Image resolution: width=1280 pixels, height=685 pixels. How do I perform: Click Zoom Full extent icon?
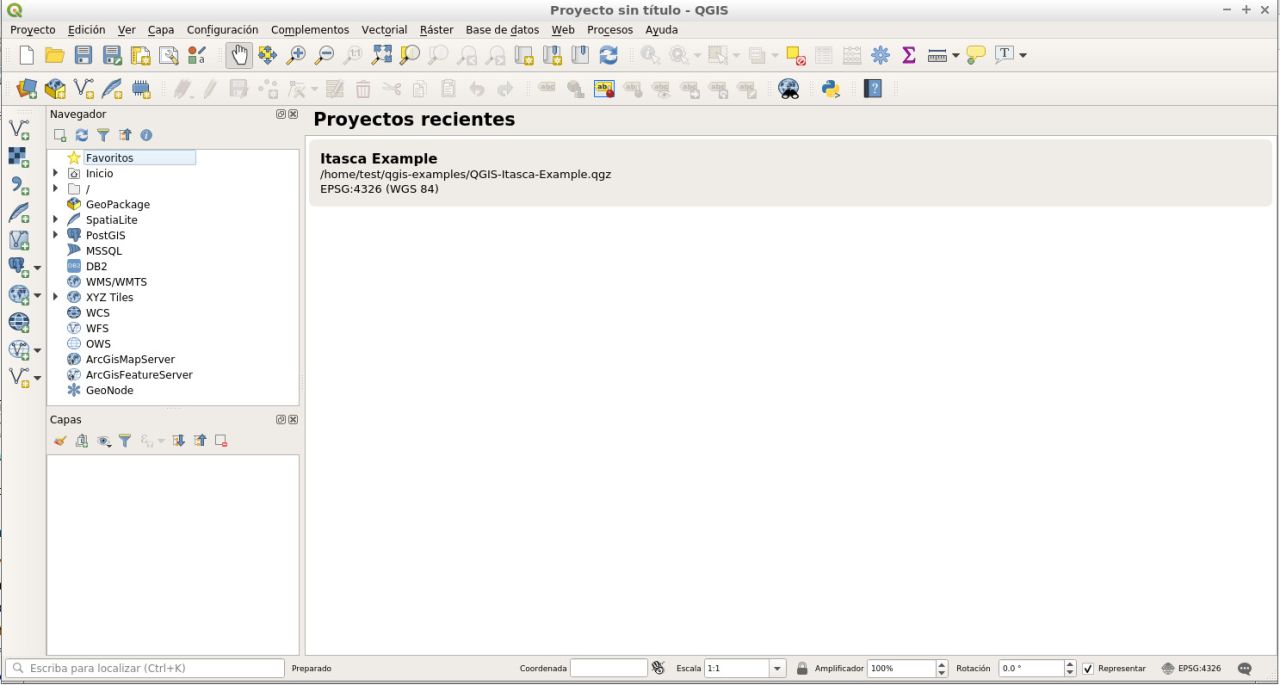(382, 55)
